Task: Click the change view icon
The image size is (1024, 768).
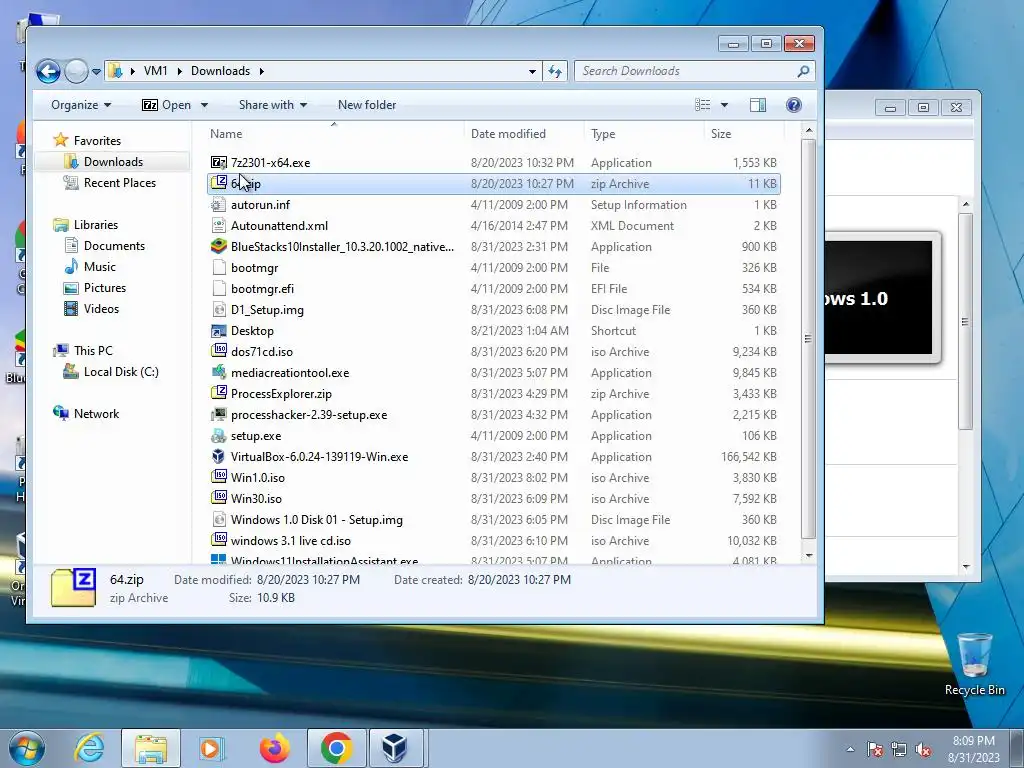Action: pyautogui.click(x=703, y=105)
